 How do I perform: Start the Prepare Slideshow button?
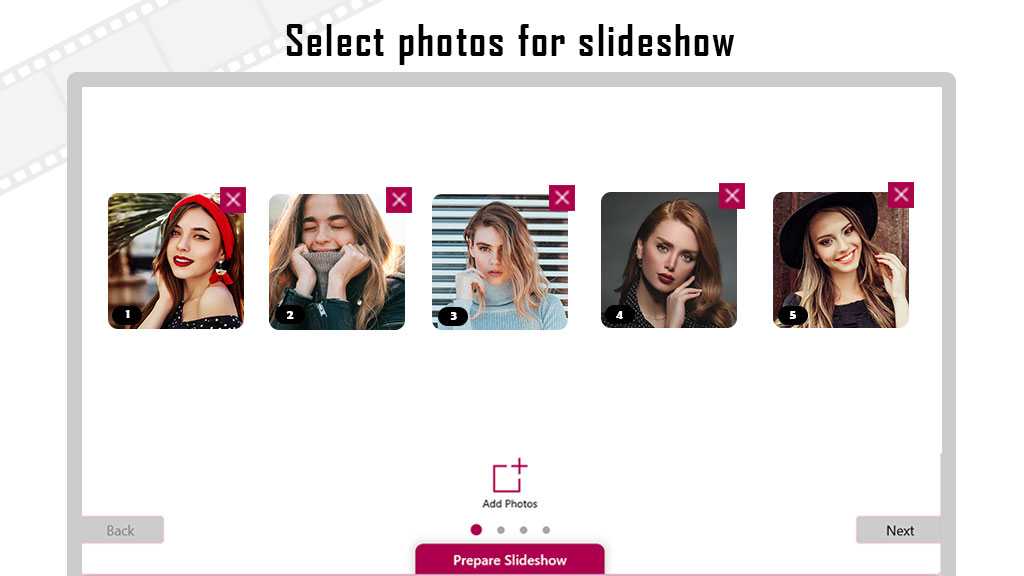(x=510, y=560)
